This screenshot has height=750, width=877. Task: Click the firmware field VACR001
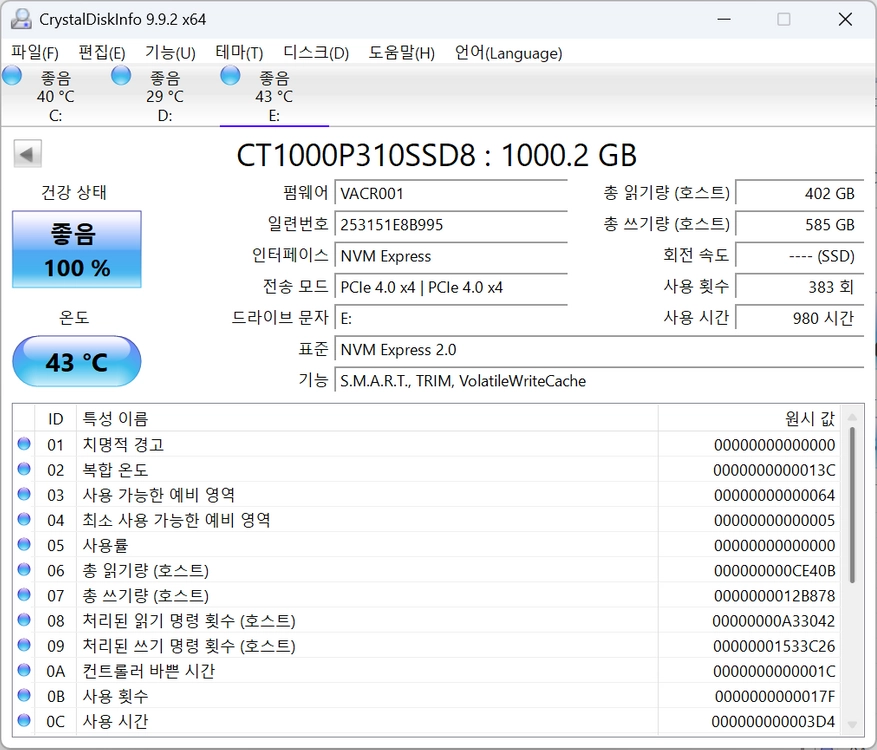451,194
